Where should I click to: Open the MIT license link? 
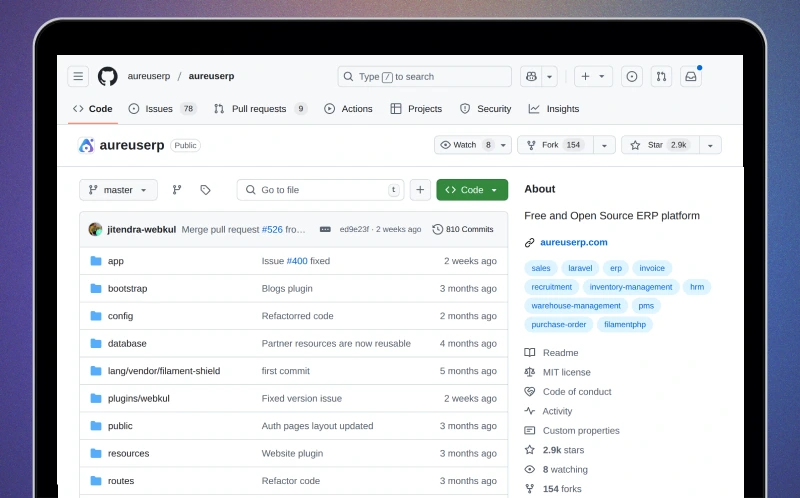558,372
